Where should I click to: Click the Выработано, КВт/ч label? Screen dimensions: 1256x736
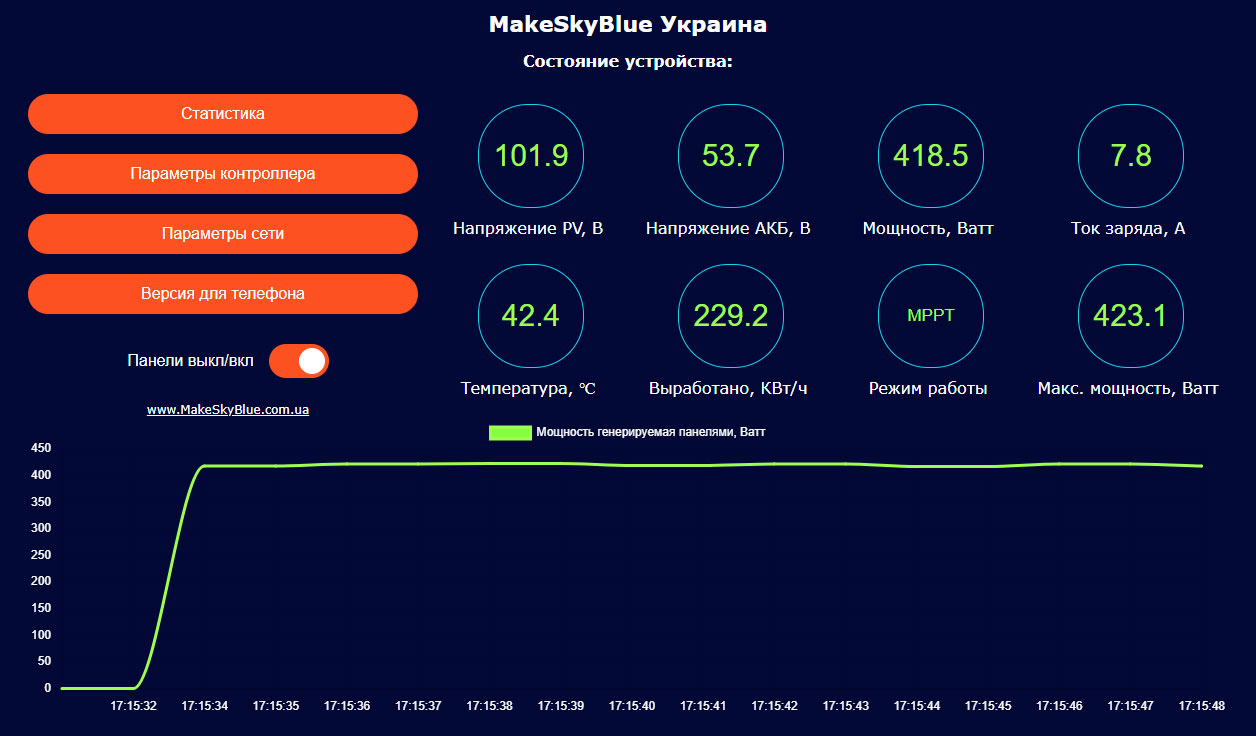click(728, 389)
